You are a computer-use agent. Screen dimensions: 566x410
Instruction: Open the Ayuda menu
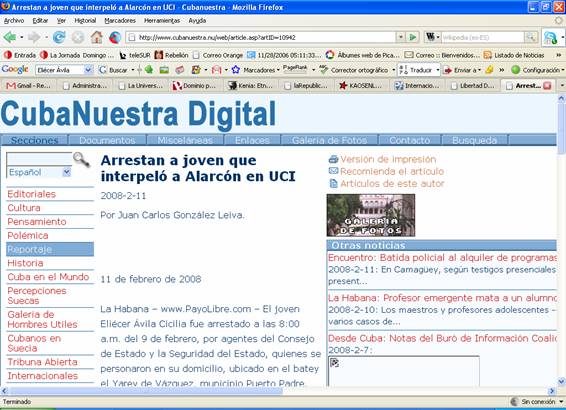[x=197, y=21]
